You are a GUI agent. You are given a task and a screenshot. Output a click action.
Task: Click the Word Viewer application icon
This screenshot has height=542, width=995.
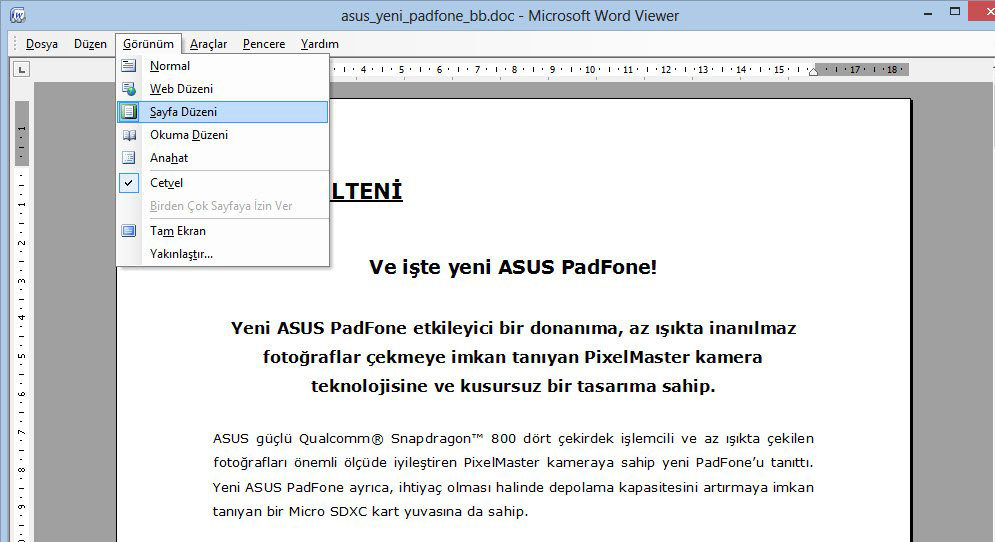pos(18,15)
